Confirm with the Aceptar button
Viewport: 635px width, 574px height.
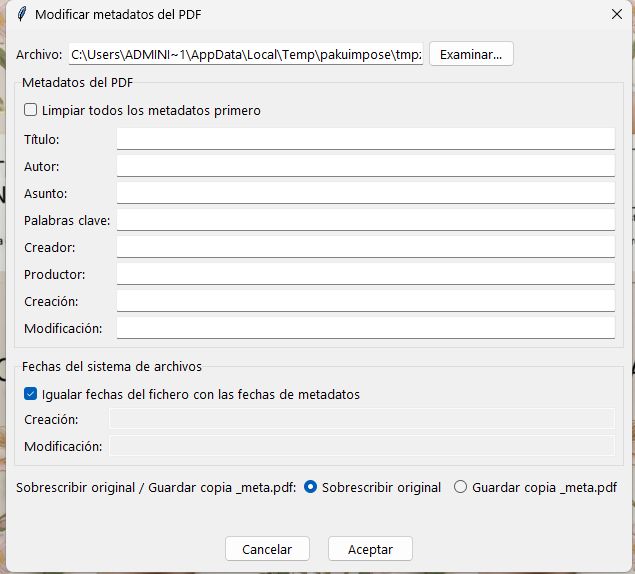[370, 549]
